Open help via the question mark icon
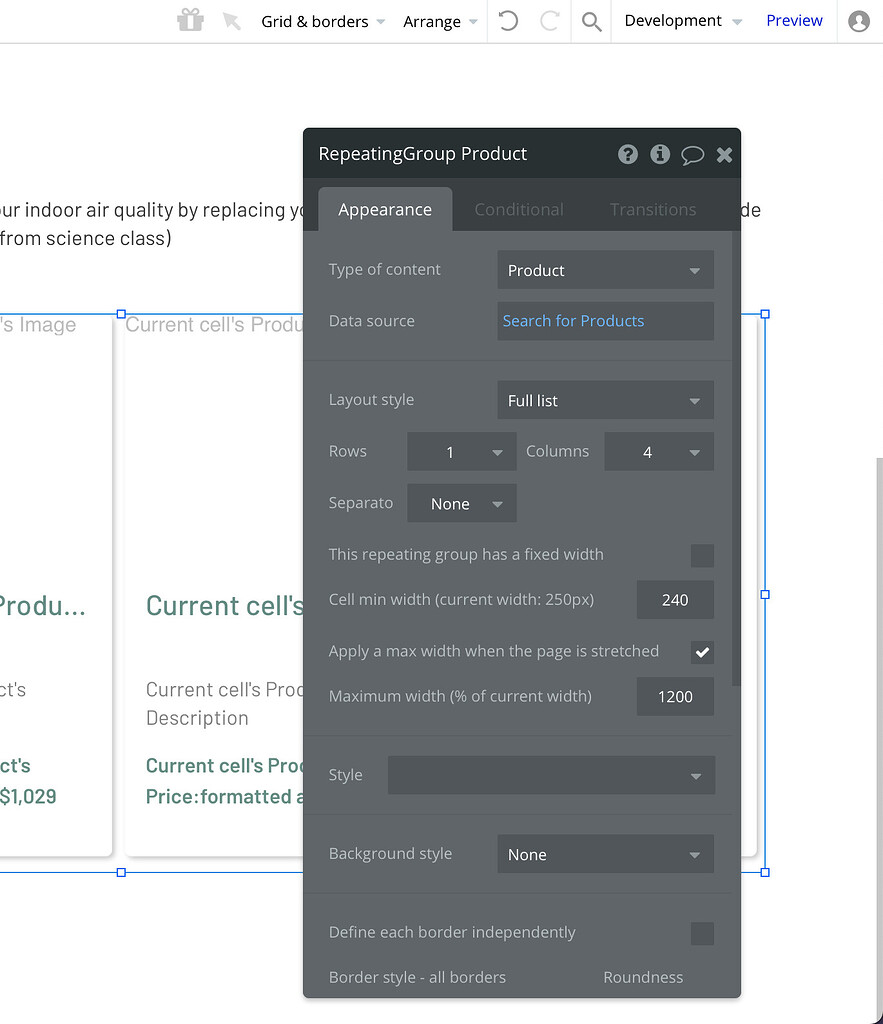 (x=628, y=154)
